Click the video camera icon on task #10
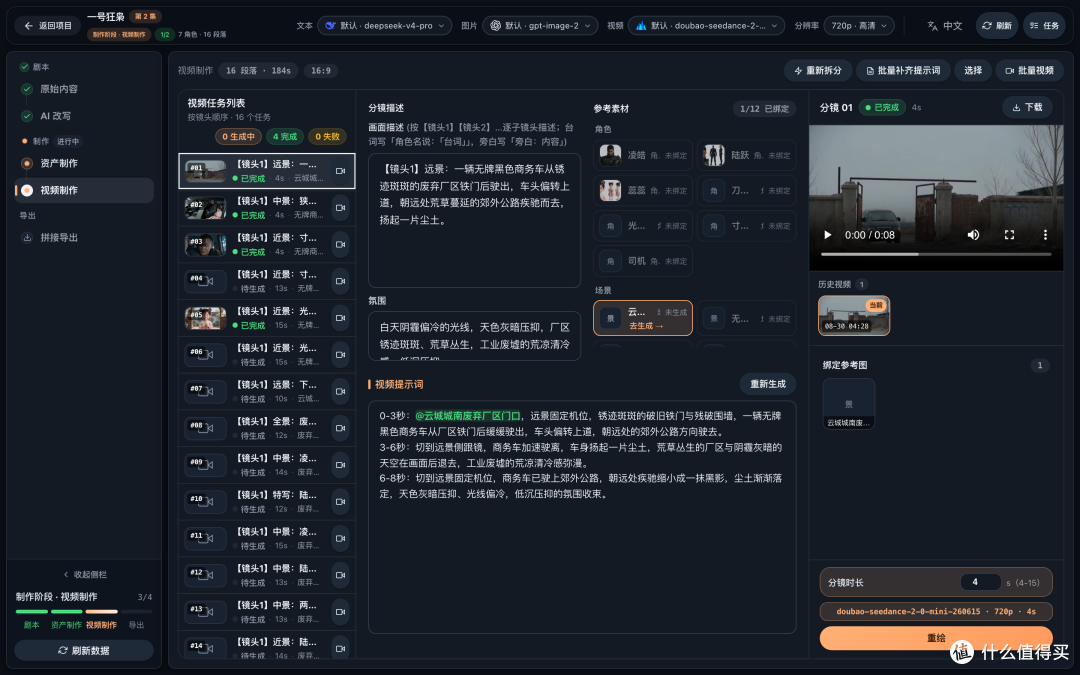Screen dimensions: 1080x675 click(x=340, y=501)
